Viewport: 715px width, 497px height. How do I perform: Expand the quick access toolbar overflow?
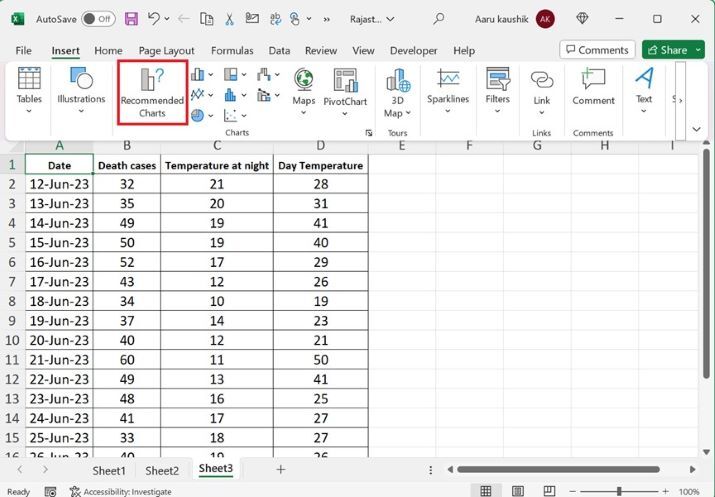click(x=326, y=19)
